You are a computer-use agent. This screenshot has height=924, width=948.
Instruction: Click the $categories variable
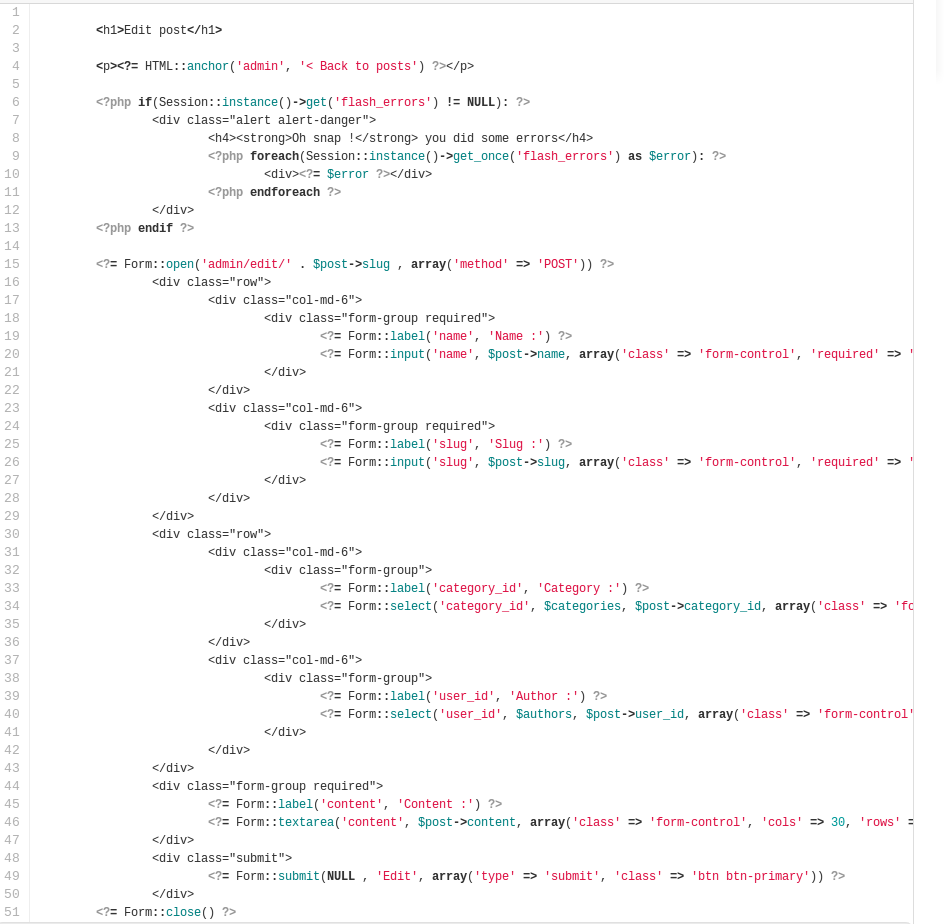582,606
